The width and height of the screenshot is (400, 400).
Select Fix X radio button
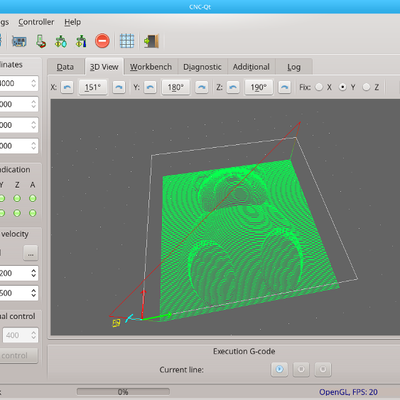319,87
